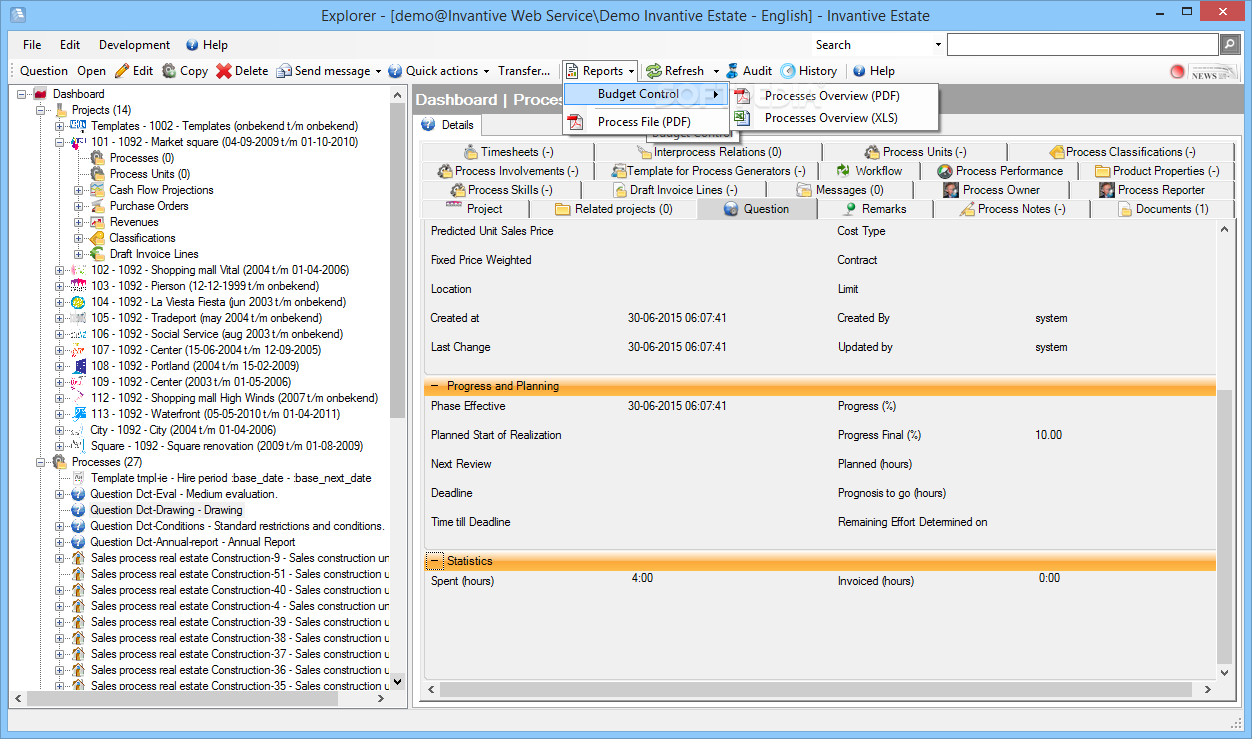The image size is (1252, 739).
Task: Switch to the Timesheets (-) tab
Action: (x=507, y=152)
